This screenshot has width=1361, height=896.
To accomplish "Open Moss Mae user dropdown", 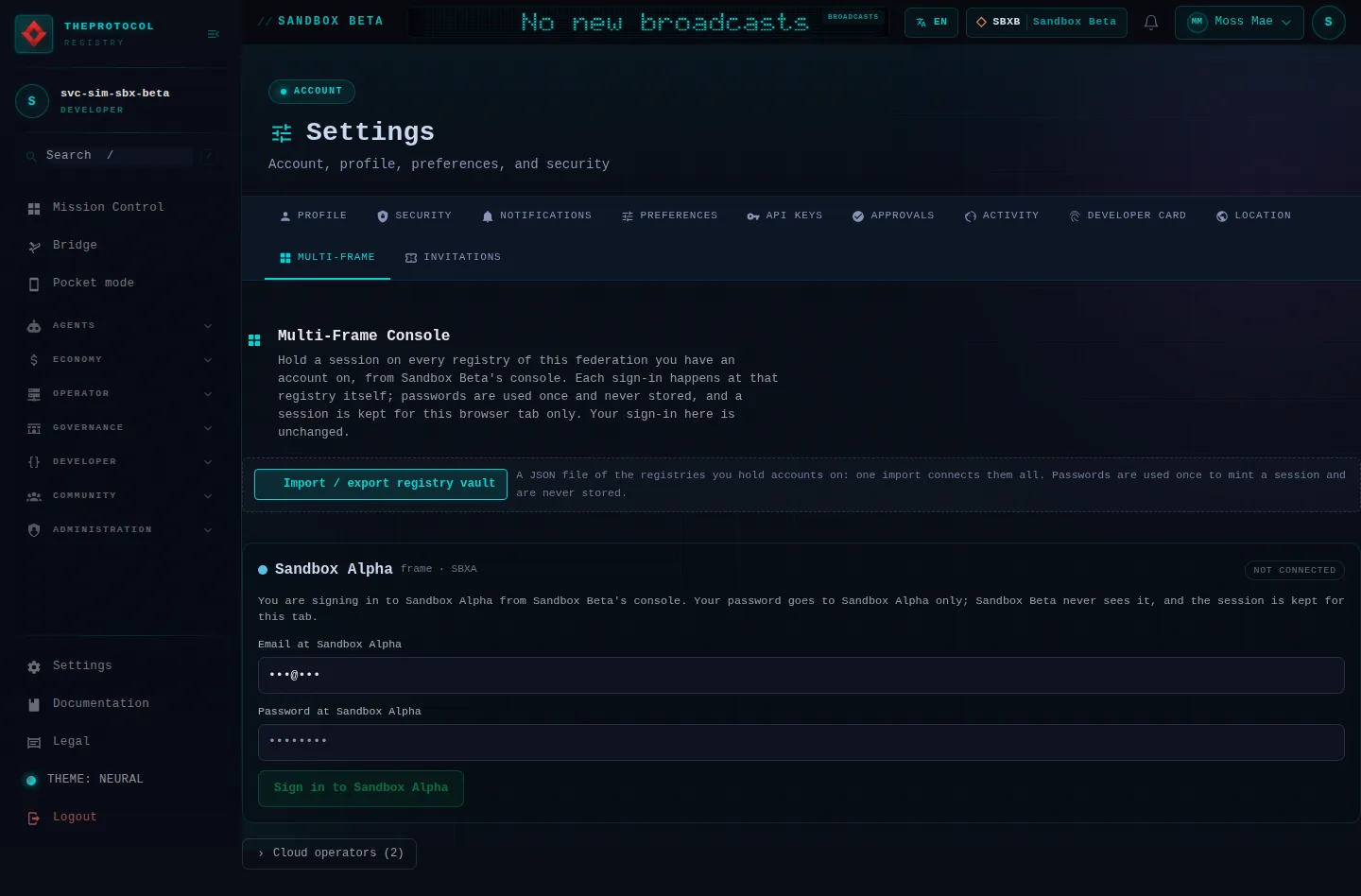I will click(1239, 22).
